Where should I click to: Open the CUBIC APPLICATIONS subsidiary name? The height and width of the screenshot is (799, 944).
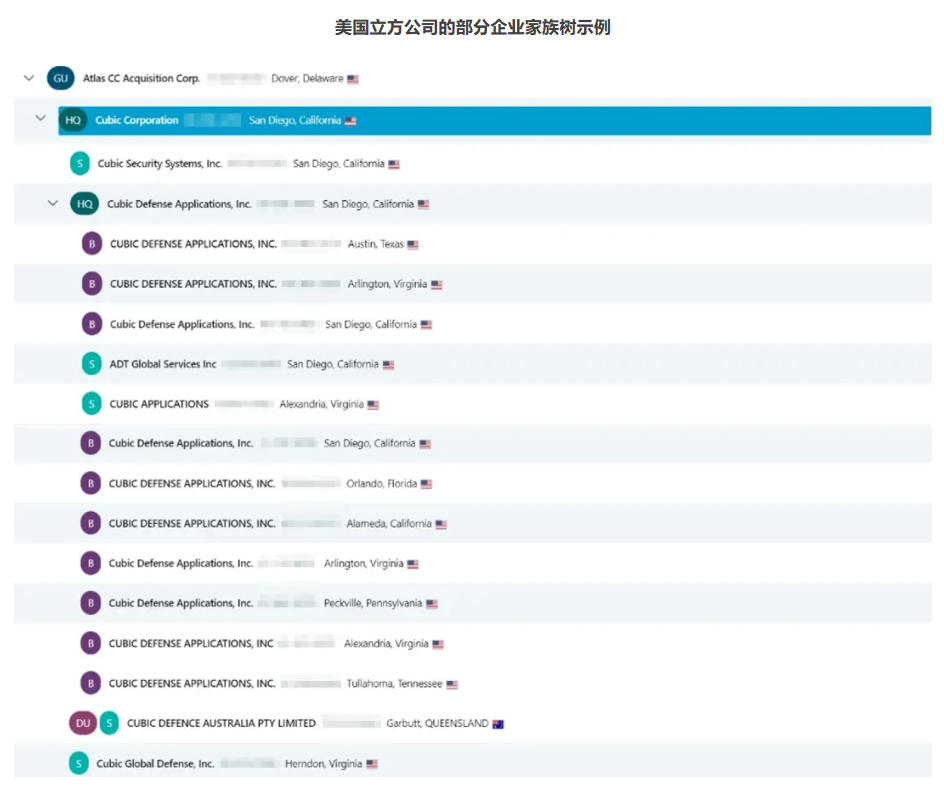point(159,404)
